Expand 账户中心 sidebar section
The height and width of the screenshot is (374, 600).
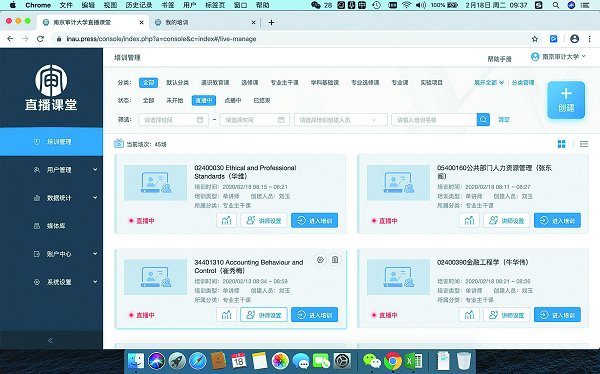coord(51,254)
